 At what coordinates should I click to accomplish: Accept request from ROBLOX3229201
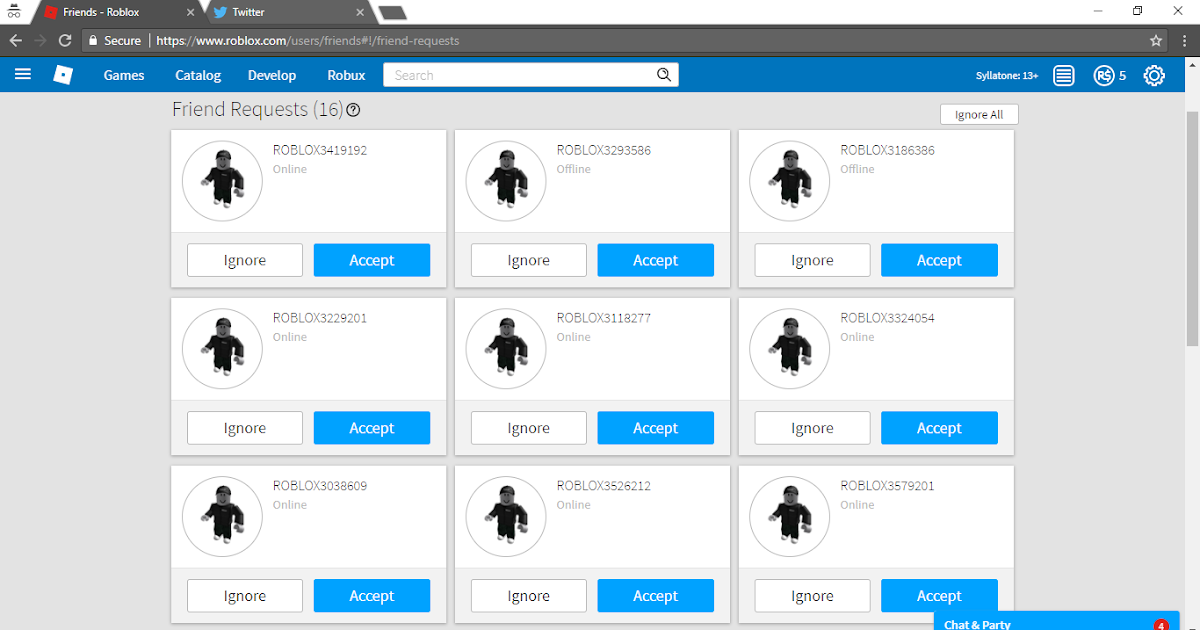point(372,428)
